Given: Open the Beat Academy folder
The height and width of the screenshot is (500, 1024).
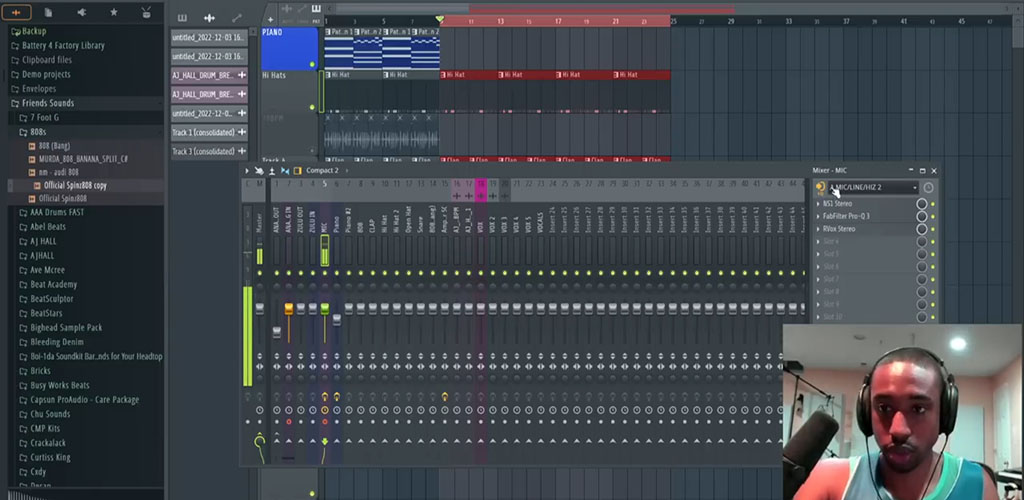Looking at the screenshot, I should (53, 285).
